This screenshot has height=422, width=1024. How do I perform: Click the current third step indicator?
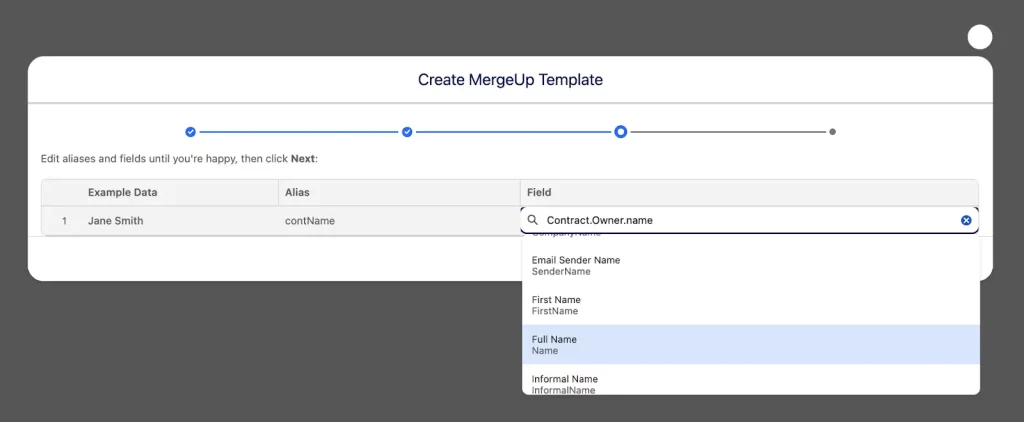coord(621,132)
